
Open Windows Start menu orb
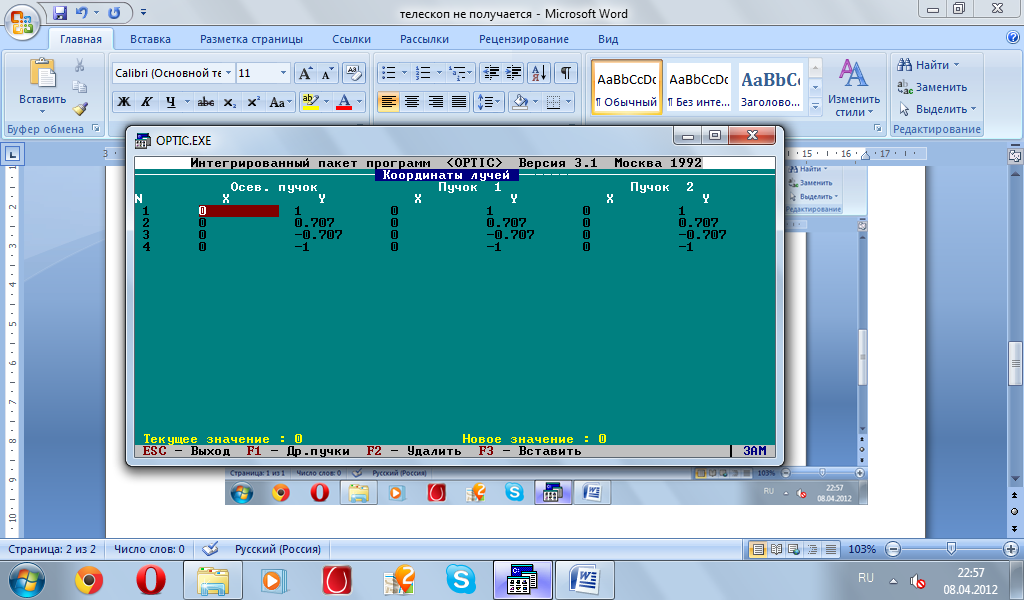click(x=27, y=580)
